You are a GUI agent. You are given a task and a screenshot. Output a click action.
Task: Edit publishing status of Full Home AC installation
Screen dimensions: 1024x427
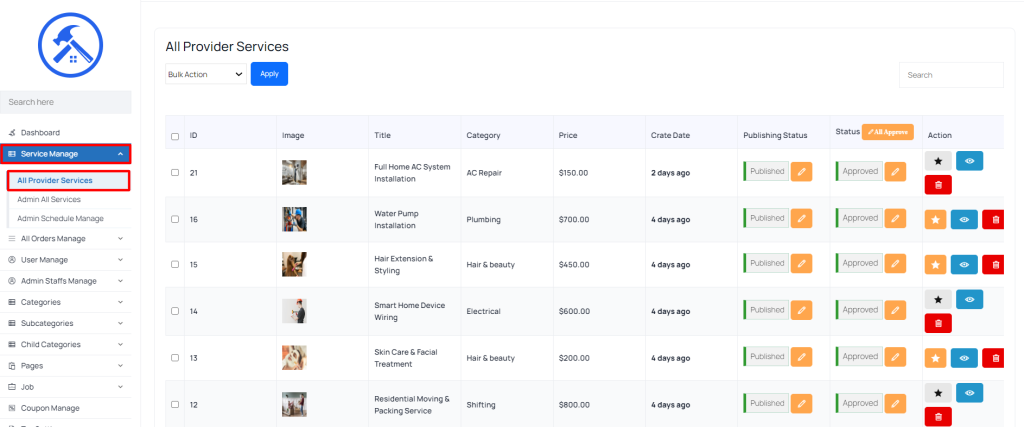801,172
